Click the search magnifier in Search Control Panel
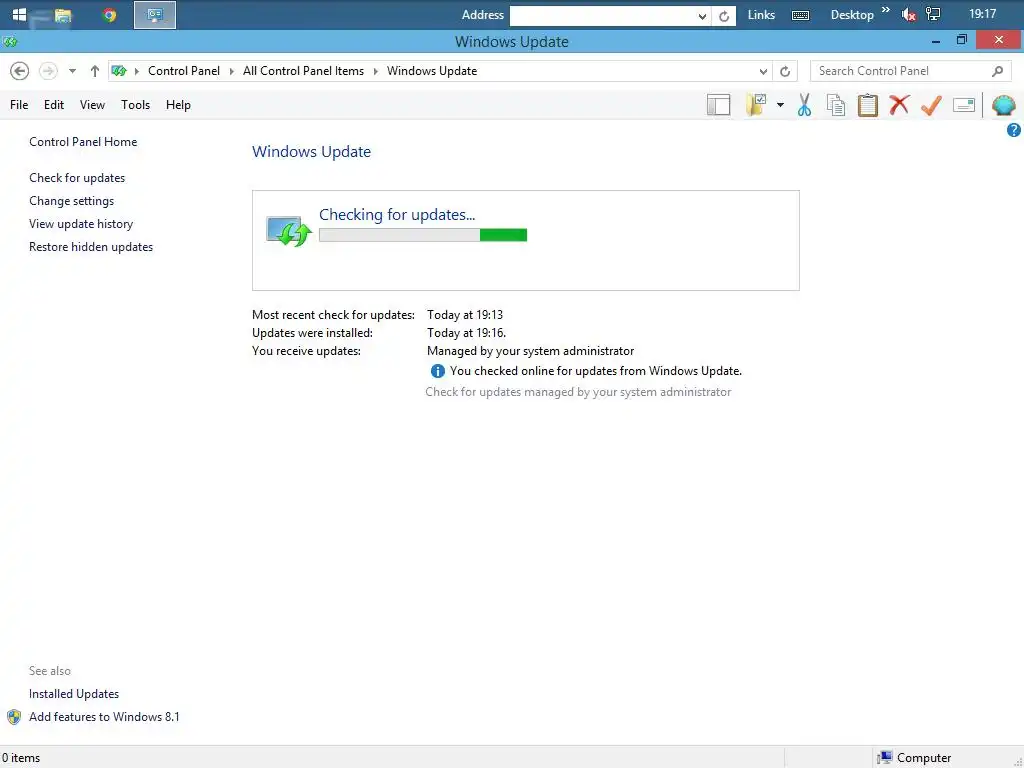This screenshot has width=1024, height=768. pyautogui.click(x=997, y=71)
